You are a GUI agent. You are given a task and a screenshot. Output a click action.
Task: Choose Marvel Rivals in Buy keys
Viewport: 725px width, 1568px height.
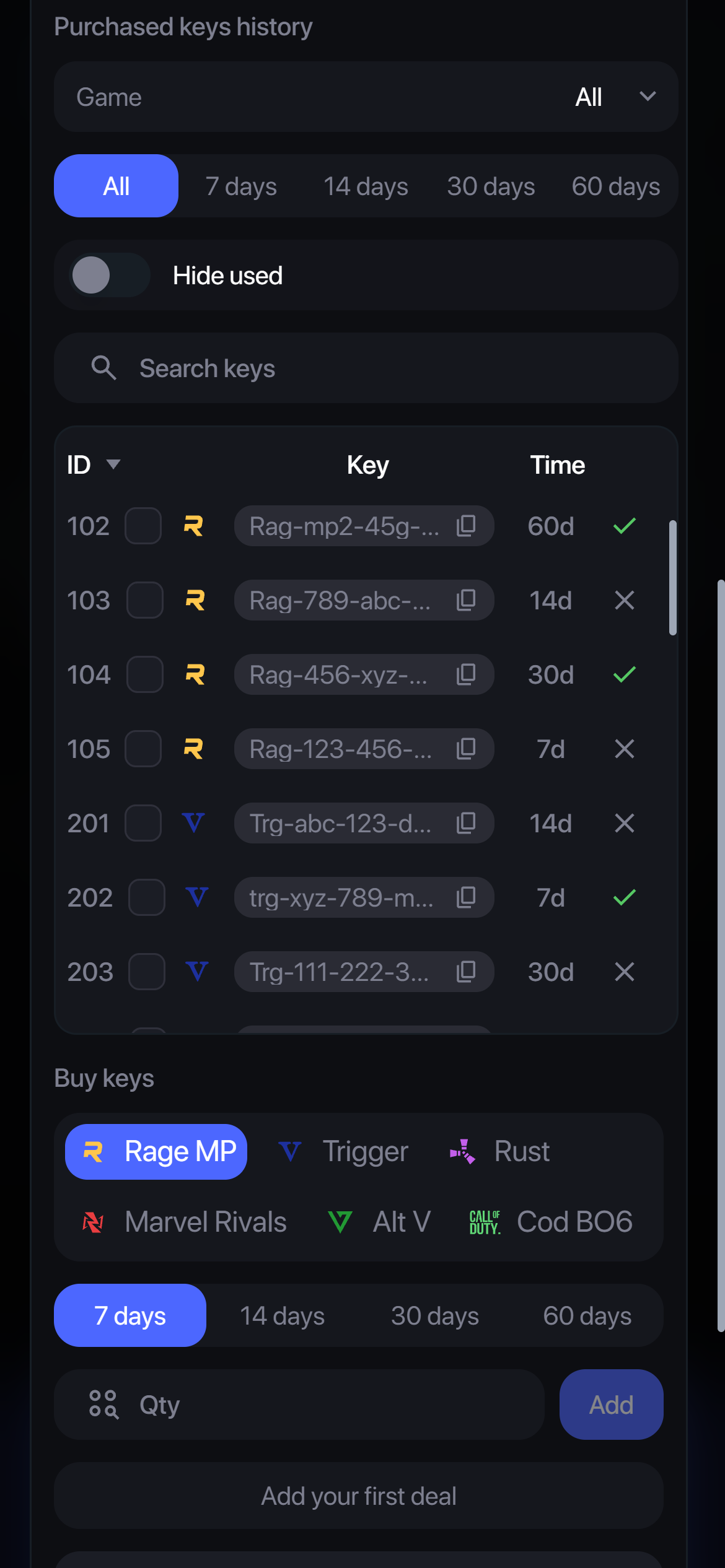185,1222
